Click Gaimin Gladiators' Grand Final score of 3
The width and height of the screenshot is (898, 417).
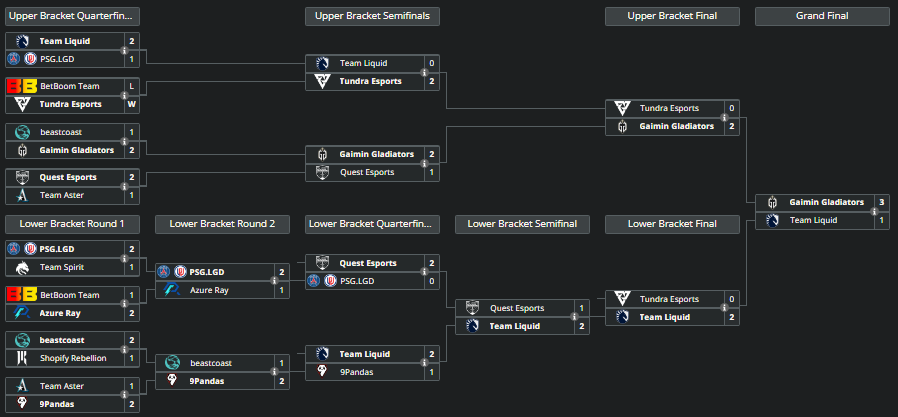(881, 202)
